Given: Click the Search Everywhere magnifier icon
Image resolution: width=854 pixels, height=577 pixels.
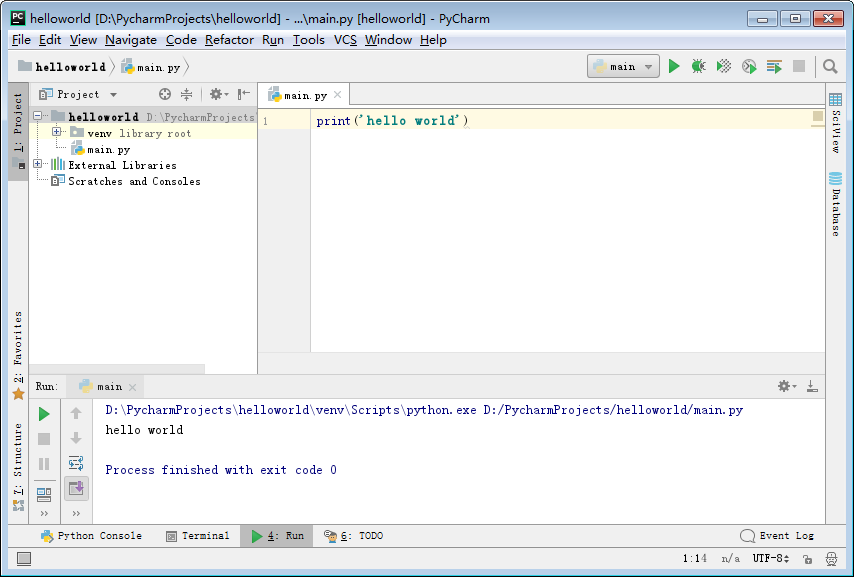Looking at the screenshot, I should [x=830, y=66].
